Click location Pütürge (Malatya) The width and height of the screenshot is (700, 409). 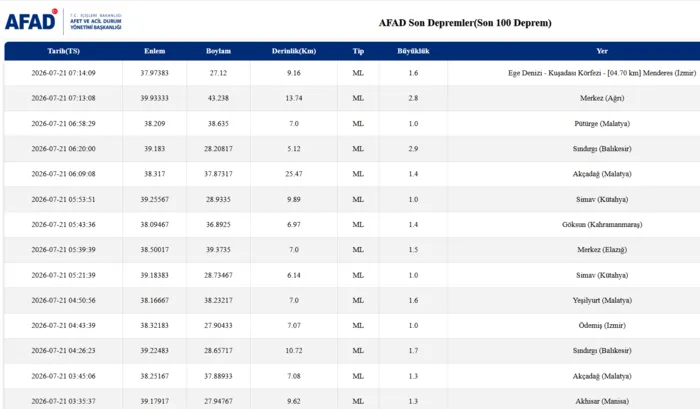tap(602, 123)
